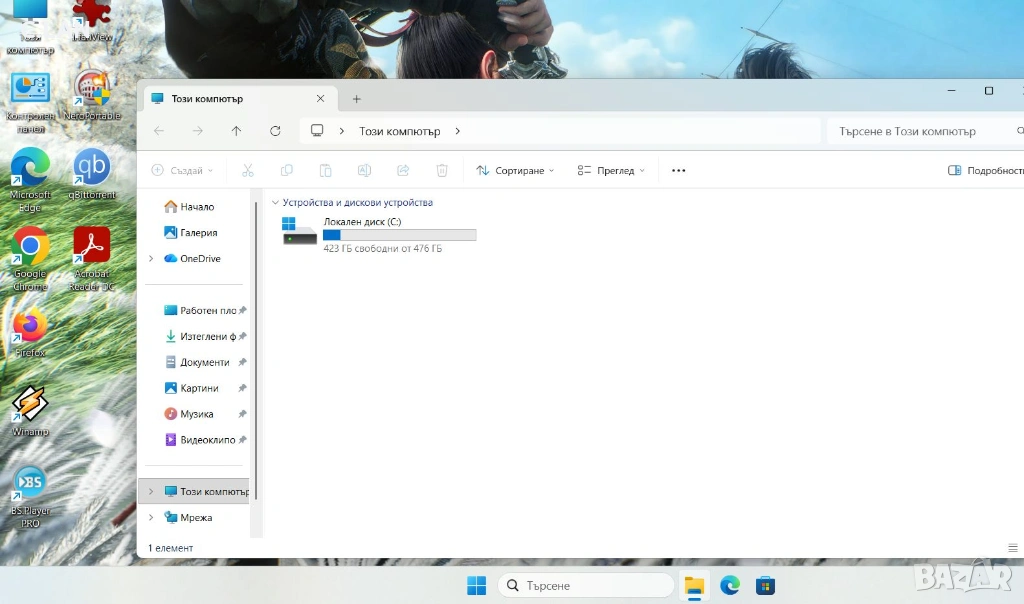This screenshot has height=604, width=1024.
Task: Add a new tab in File Explorer
Action: pyautogui.click(x=356, y=99)
